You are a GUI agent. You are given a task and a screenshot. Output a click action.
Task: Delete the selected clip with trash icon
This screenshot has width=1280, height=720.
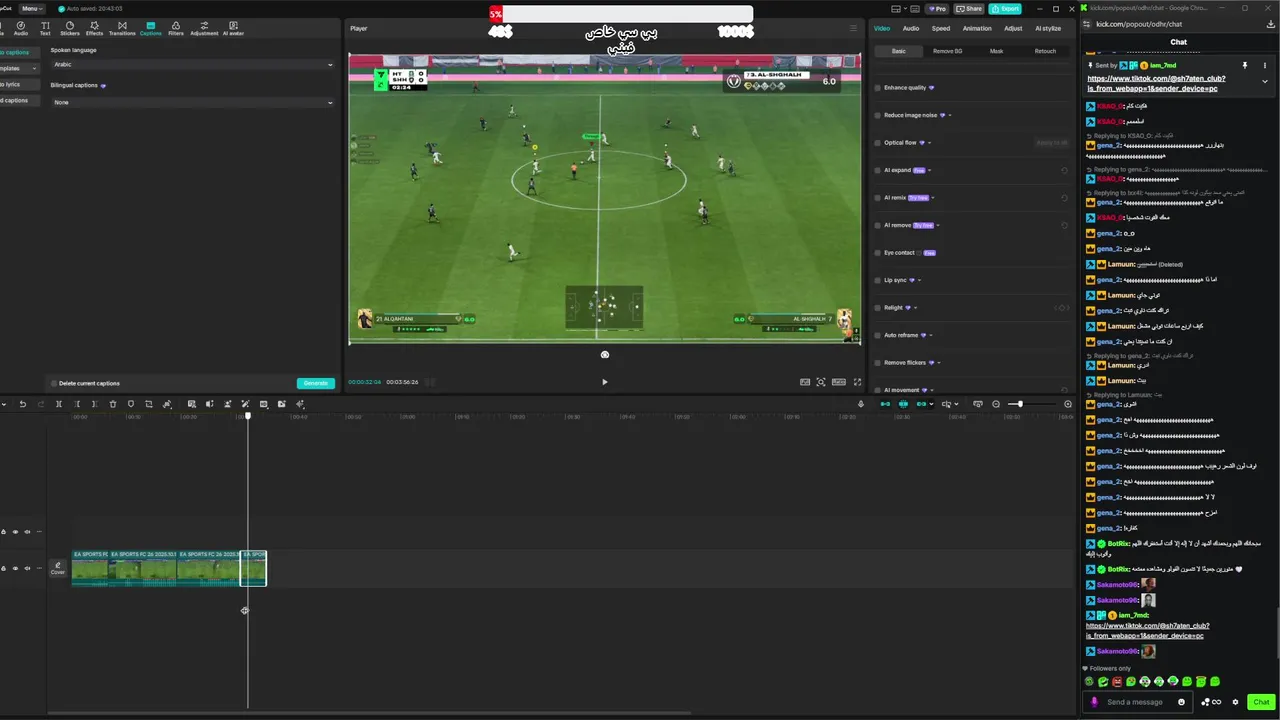click(112, 404)
